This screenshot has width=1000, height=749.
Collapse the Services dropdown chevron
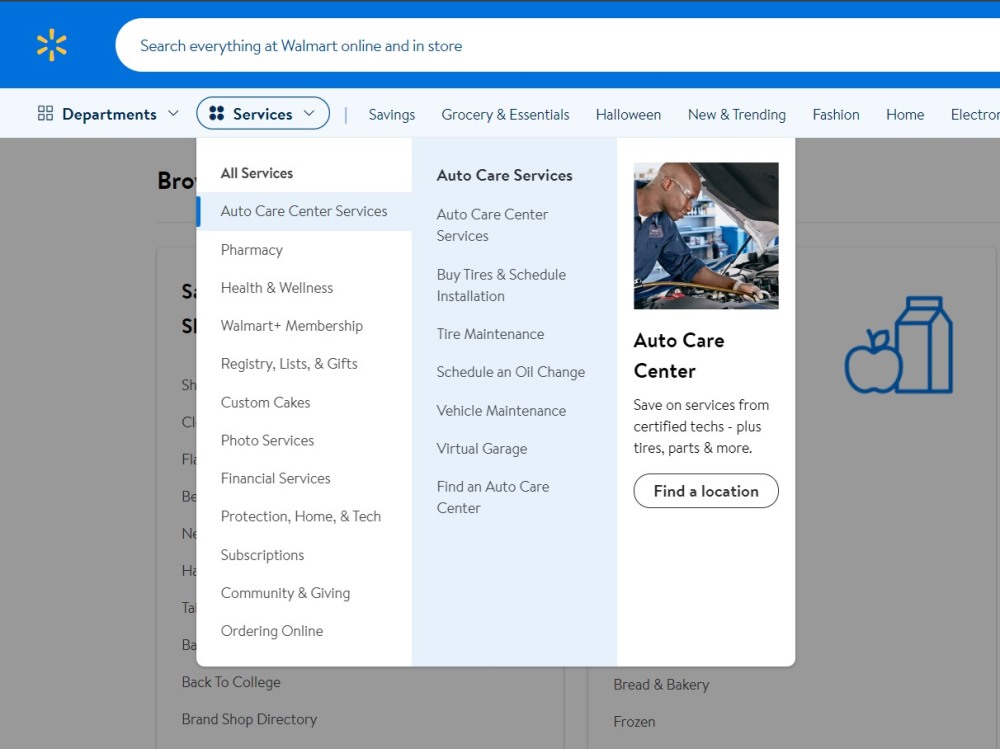309,114
